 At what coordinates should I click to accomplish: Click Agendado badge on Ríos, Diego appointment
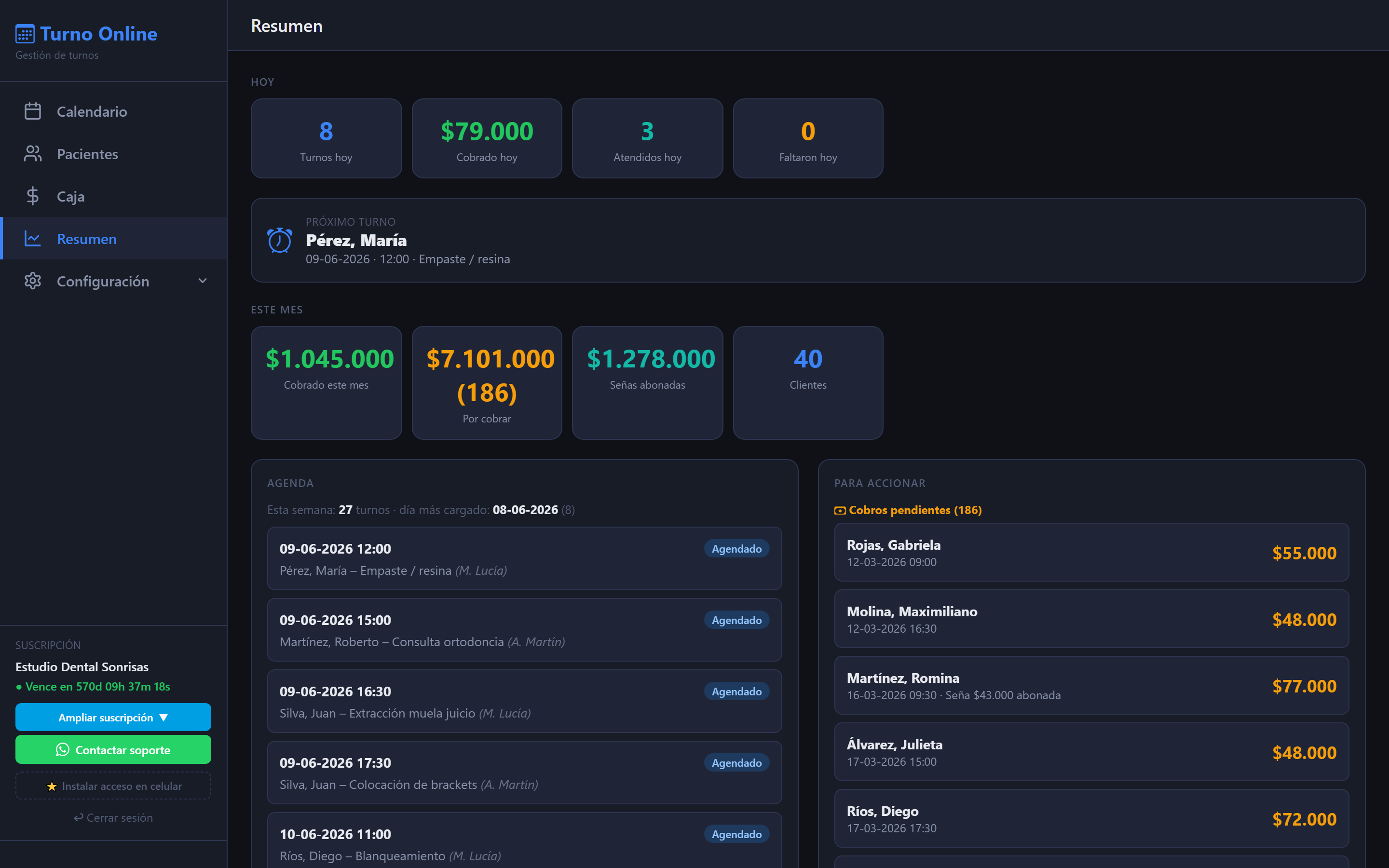(737, 834)
